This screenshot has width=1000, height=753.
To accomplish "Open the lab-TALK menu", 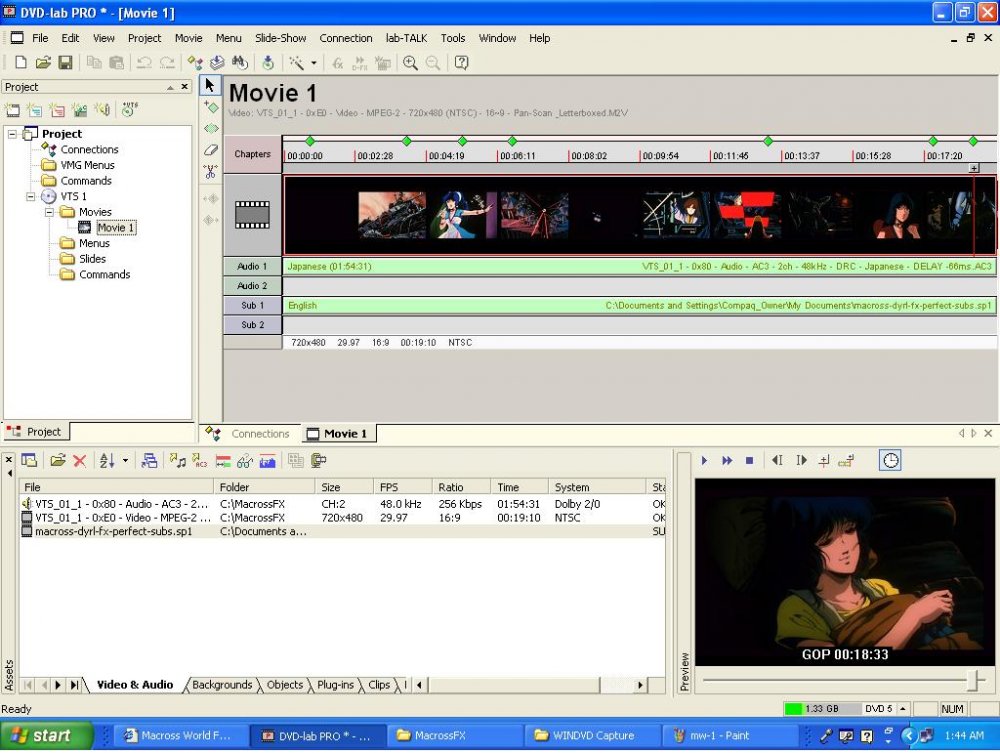I will pyautogui.click(x=406, y=38).
